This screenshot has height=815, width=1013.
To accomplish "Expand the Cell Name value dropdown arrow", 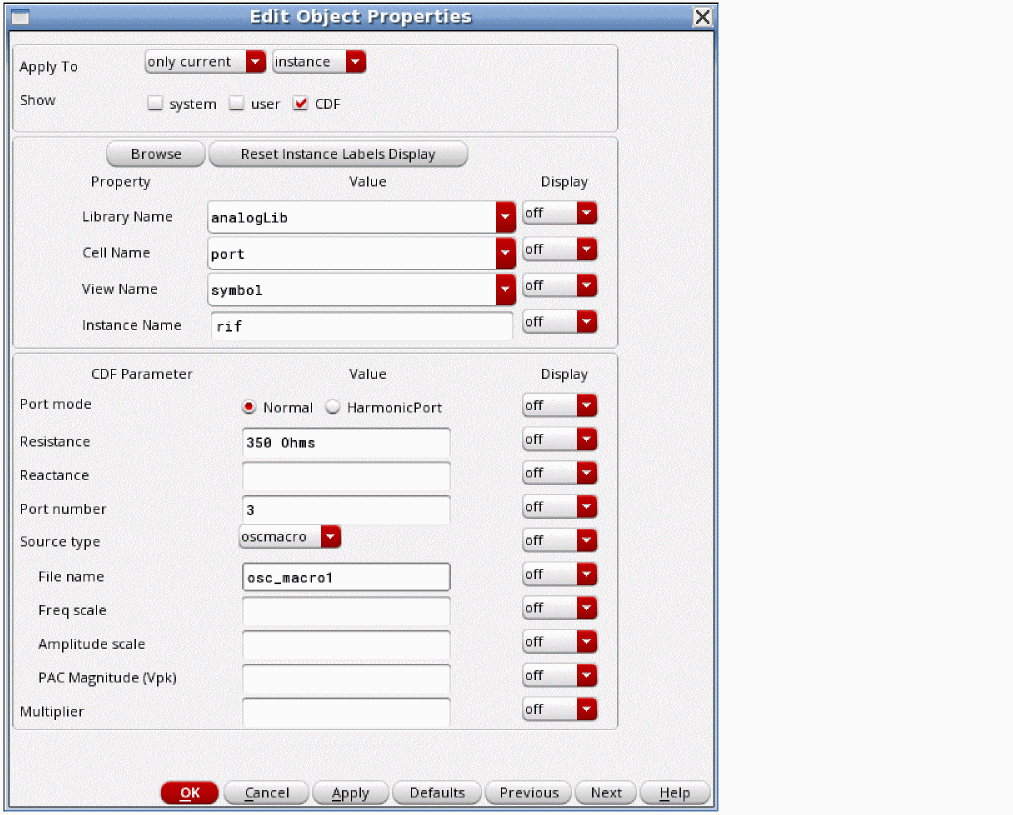I will pyautogui.click(x=505, y=253).
